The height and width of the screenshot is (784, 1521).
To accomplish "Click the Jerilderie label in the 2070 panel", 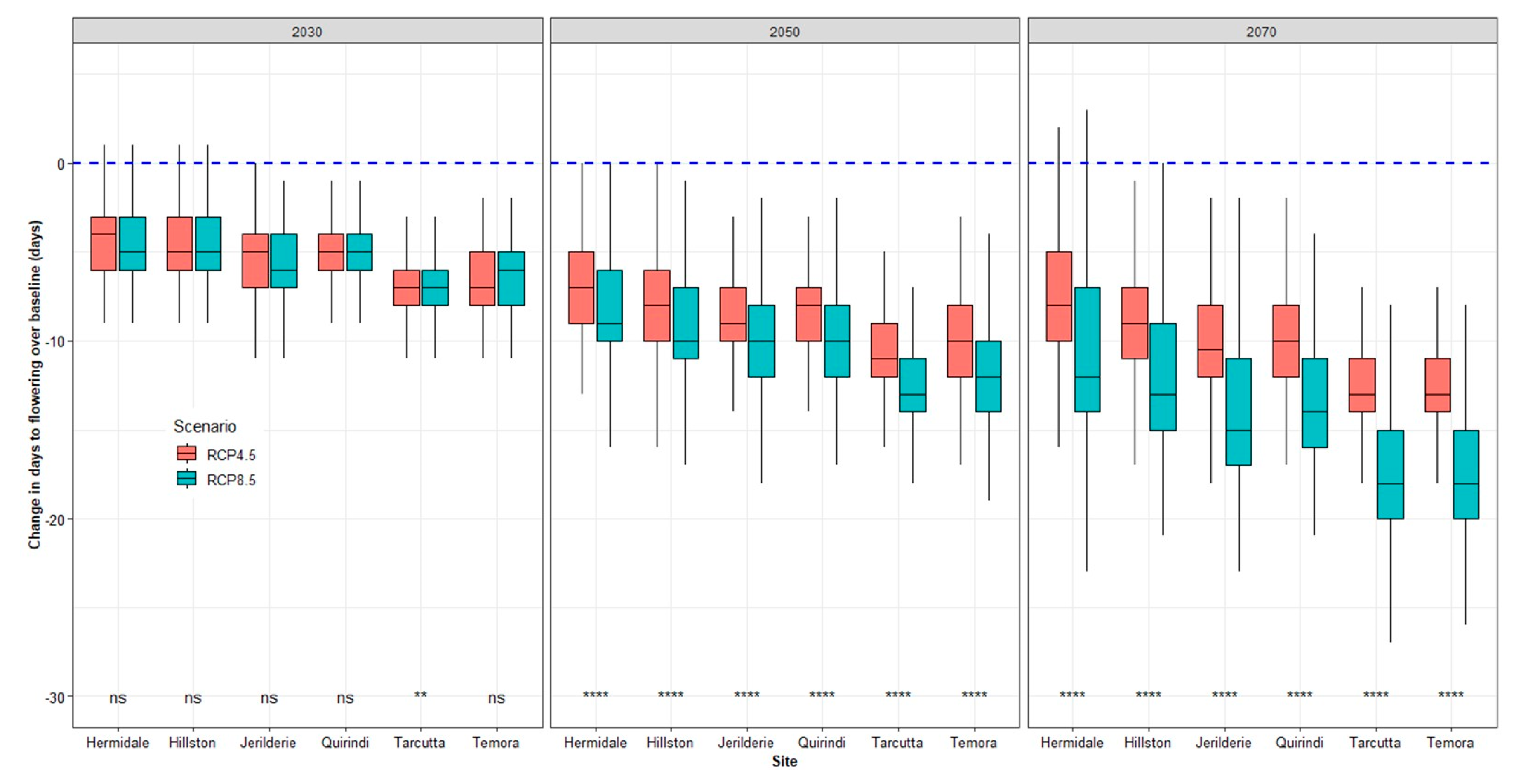I will coord(1223,742).
